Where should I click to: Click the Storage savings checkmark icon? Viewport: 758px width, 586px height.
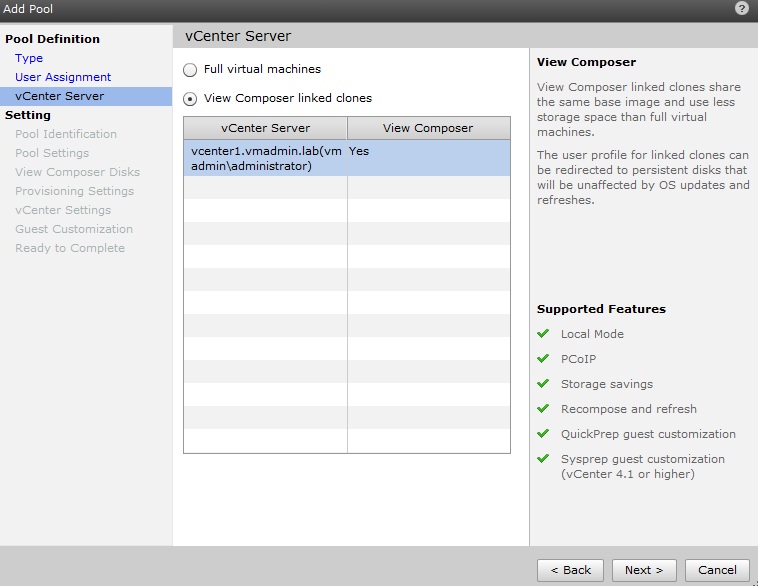543,383
